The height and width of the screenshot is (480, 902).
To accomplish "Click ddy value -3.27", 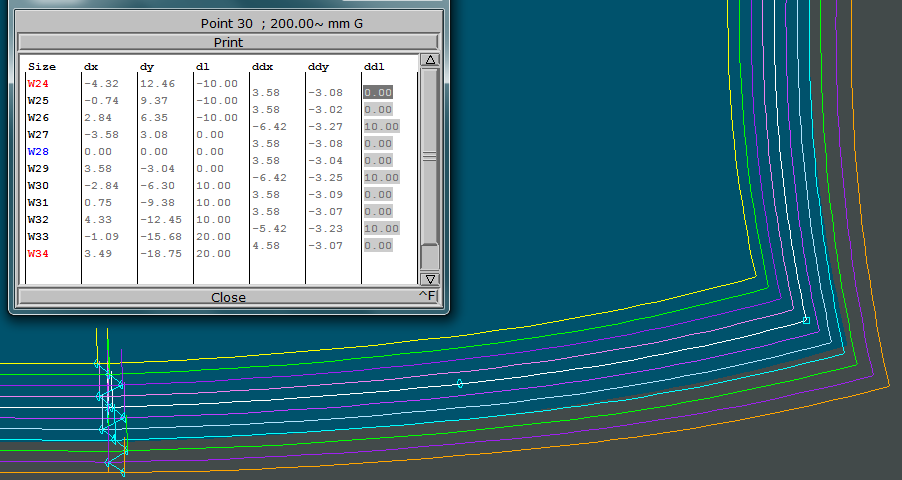I will [325, 126].
